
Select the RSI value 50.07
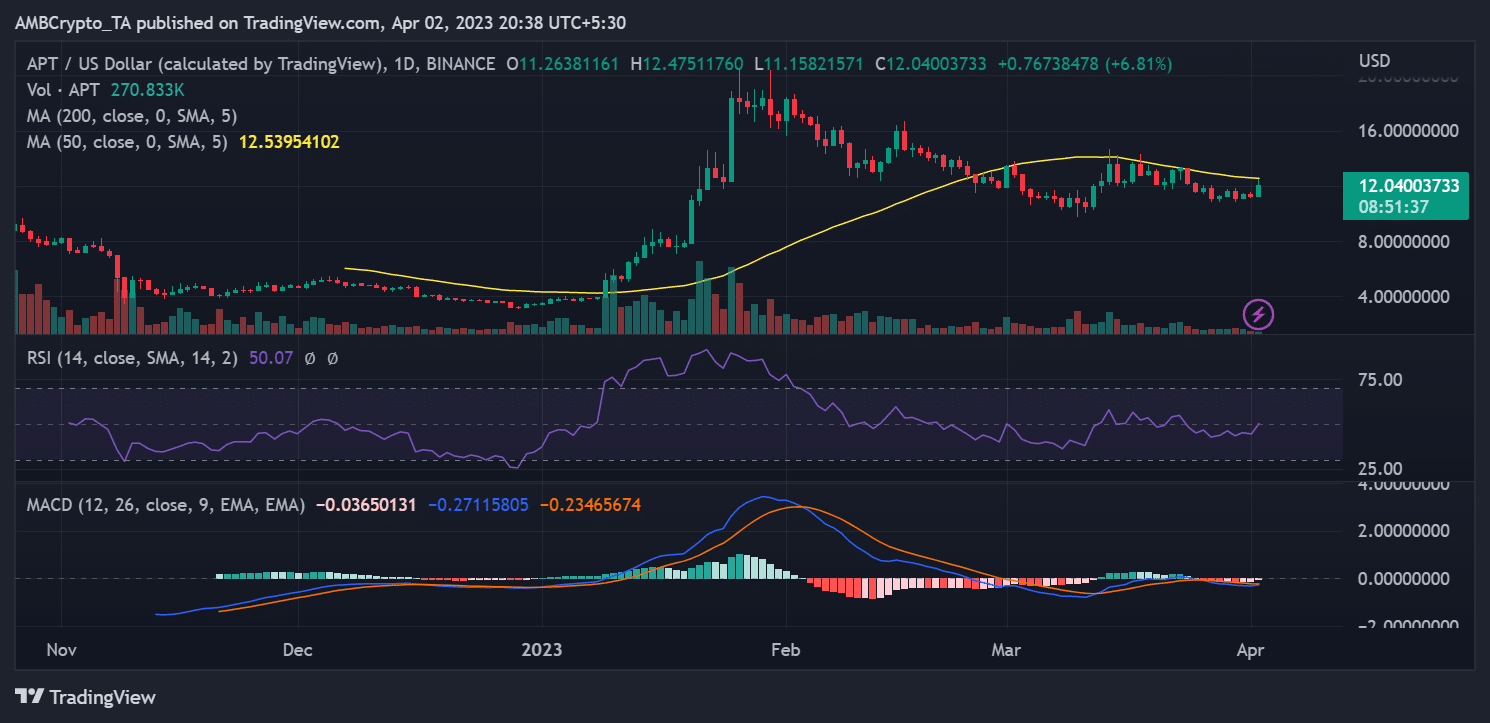point(269,358)
